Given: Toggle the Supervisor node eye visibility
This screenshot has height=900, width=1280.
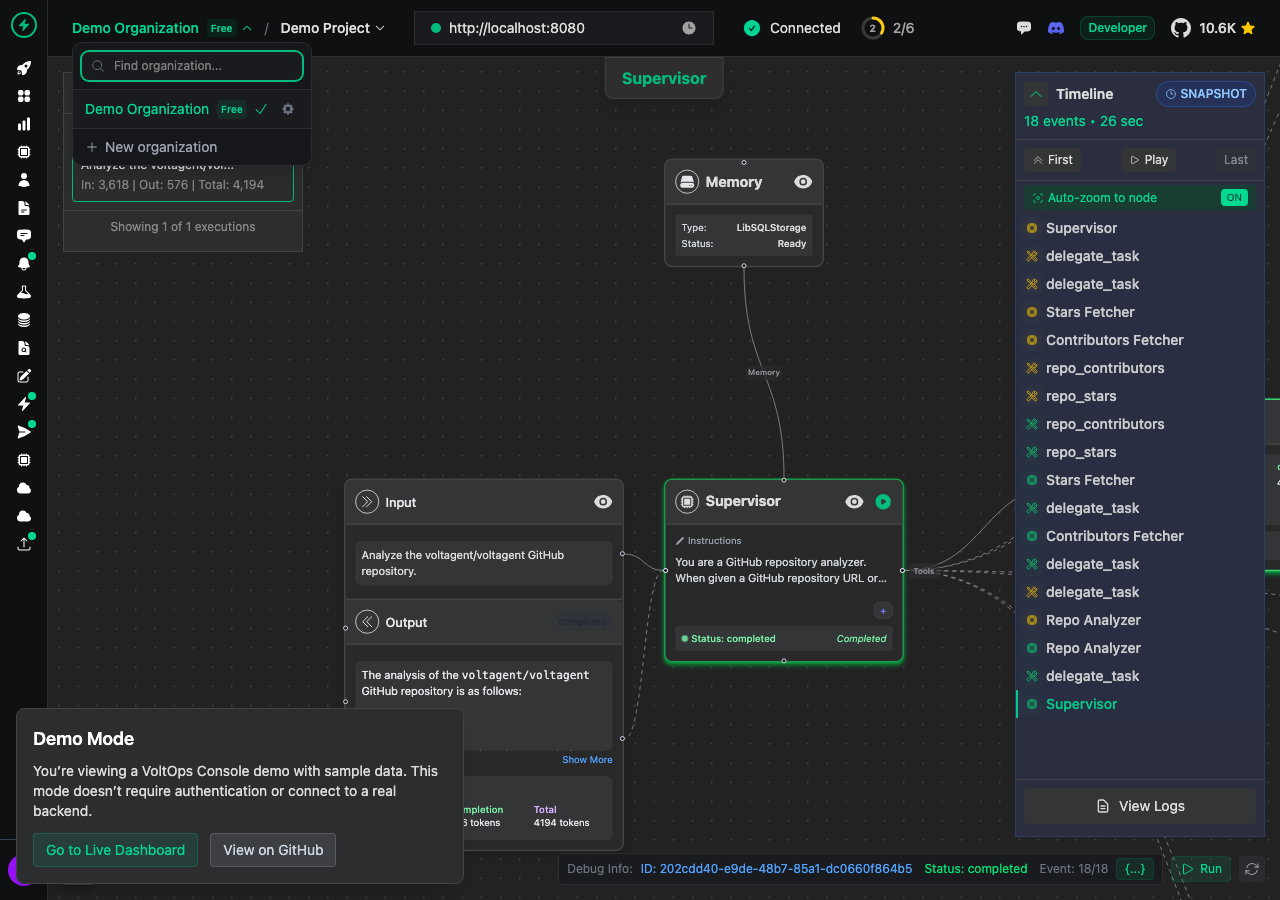Looking at the screenshot, I should 854,502.
